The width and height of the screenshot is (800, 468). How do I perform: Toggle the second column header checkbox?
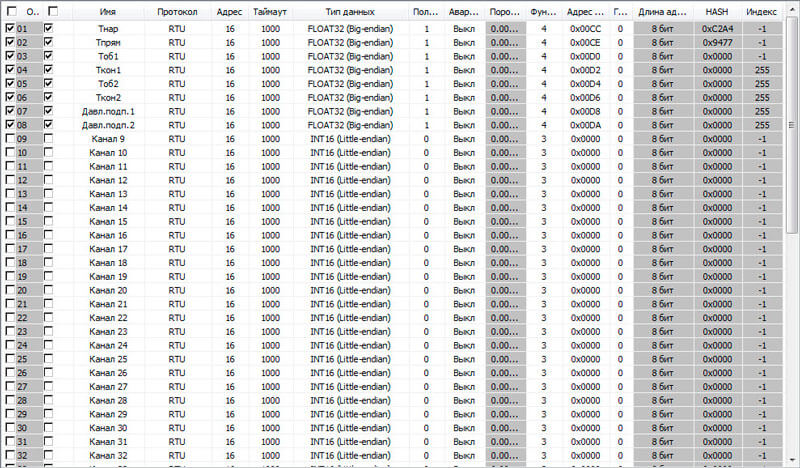(x=53, y=11)
